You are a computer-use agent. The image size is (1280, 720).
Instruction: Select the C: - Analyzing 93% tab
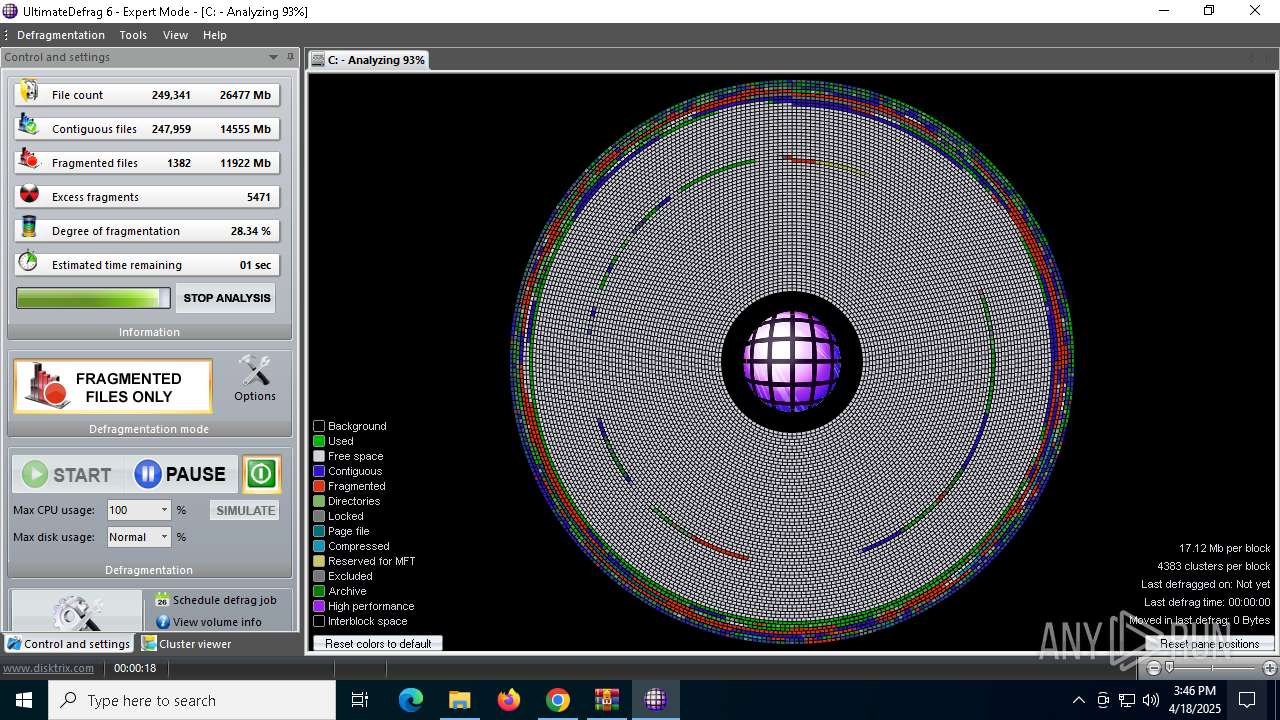point(368,60)
